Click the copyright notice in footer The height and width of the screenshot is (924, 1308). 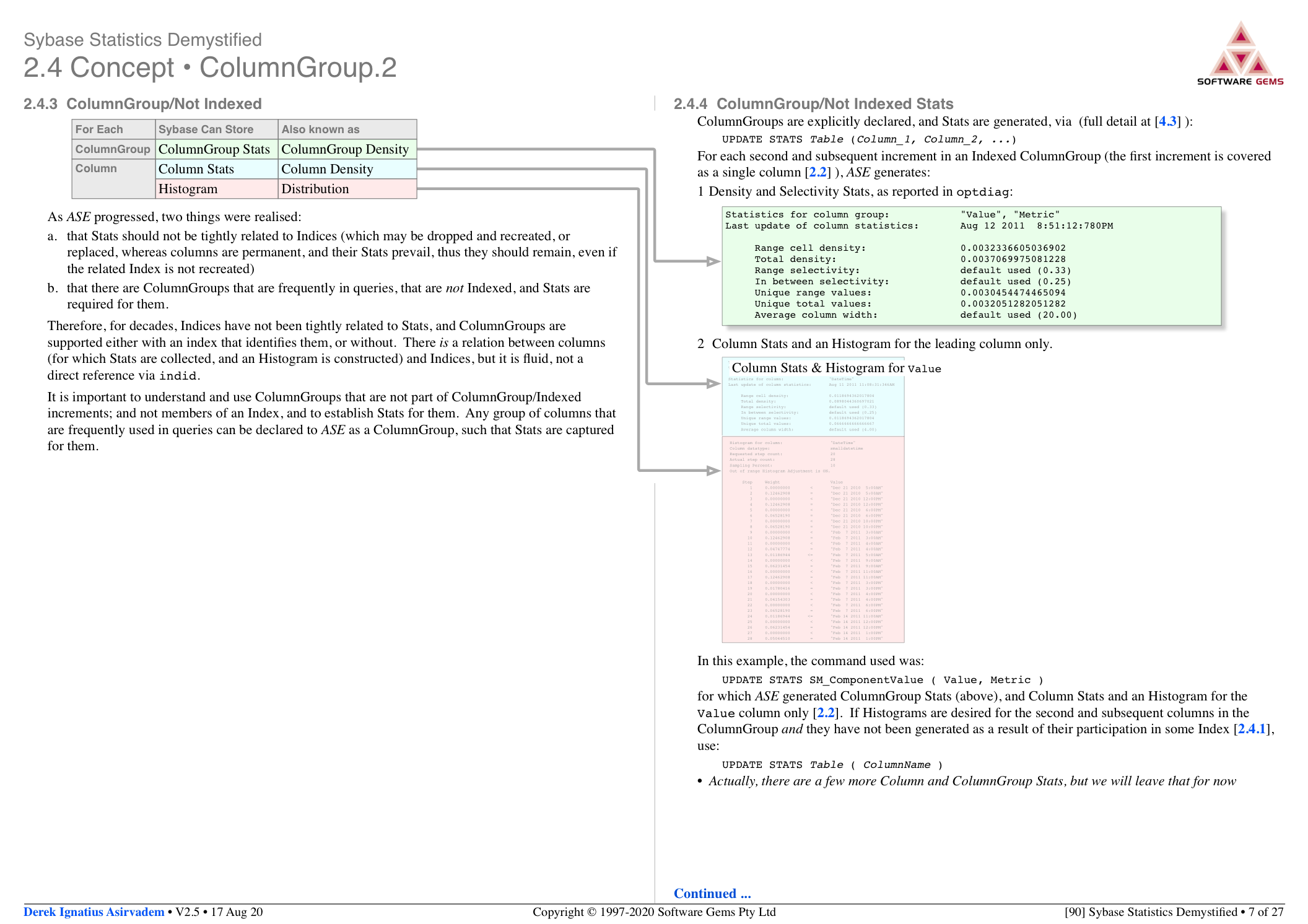point(654,912)
